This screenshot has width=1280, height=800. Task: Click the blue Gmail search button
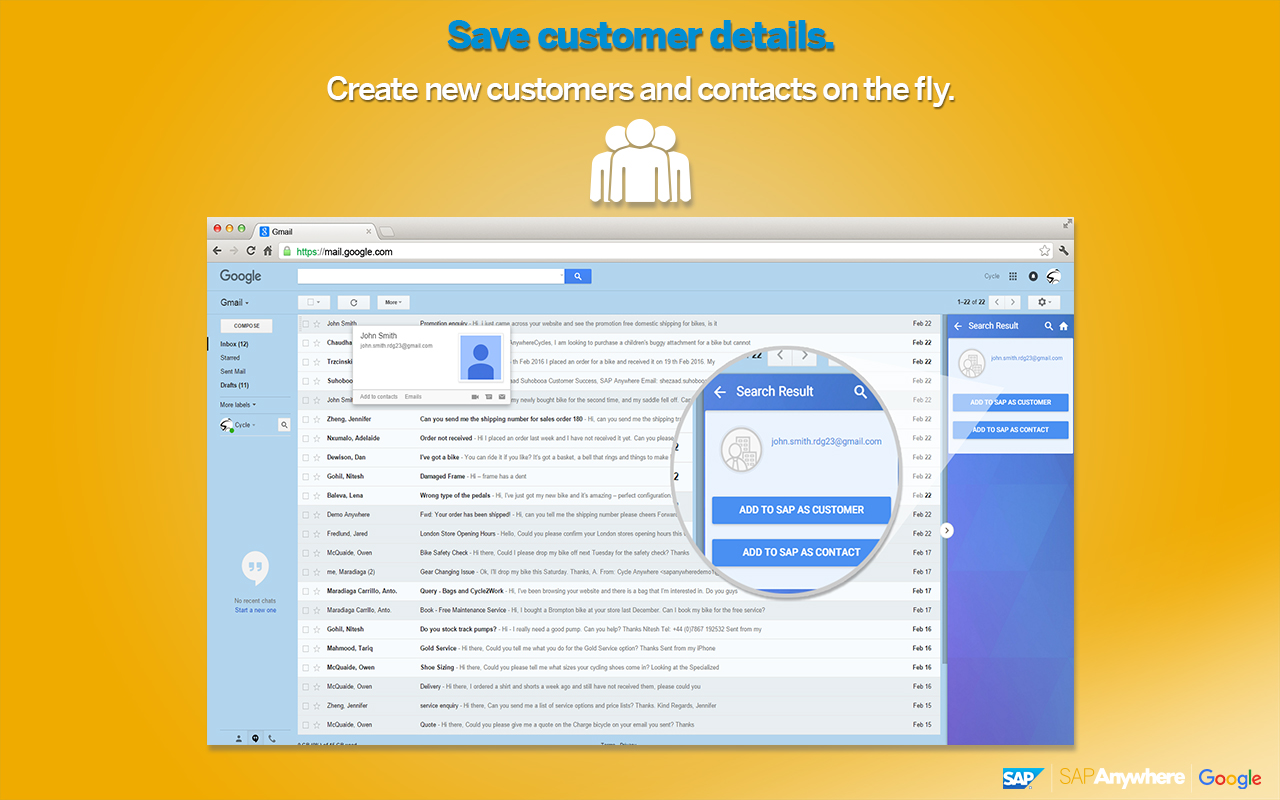578,276
